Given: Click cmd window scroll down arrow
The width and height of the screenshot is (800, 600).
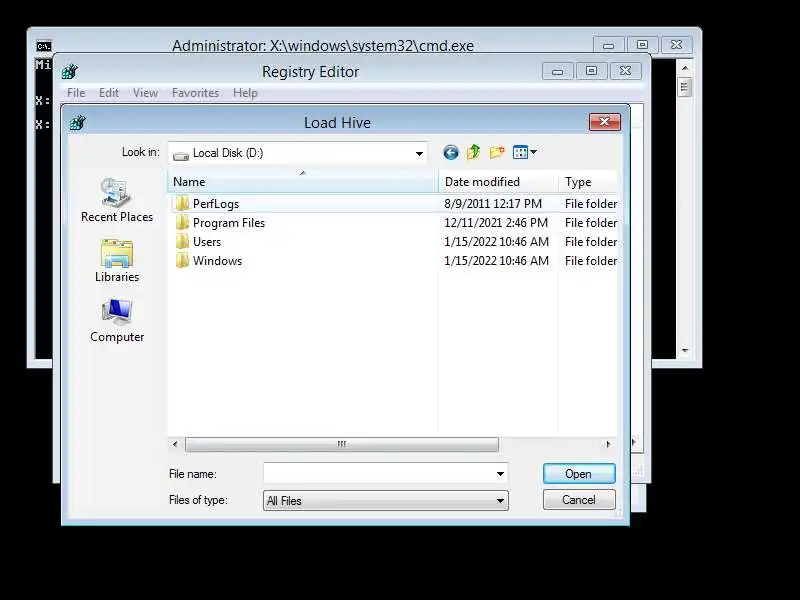Looking at the screenshot, I should [x=685, y=351].
